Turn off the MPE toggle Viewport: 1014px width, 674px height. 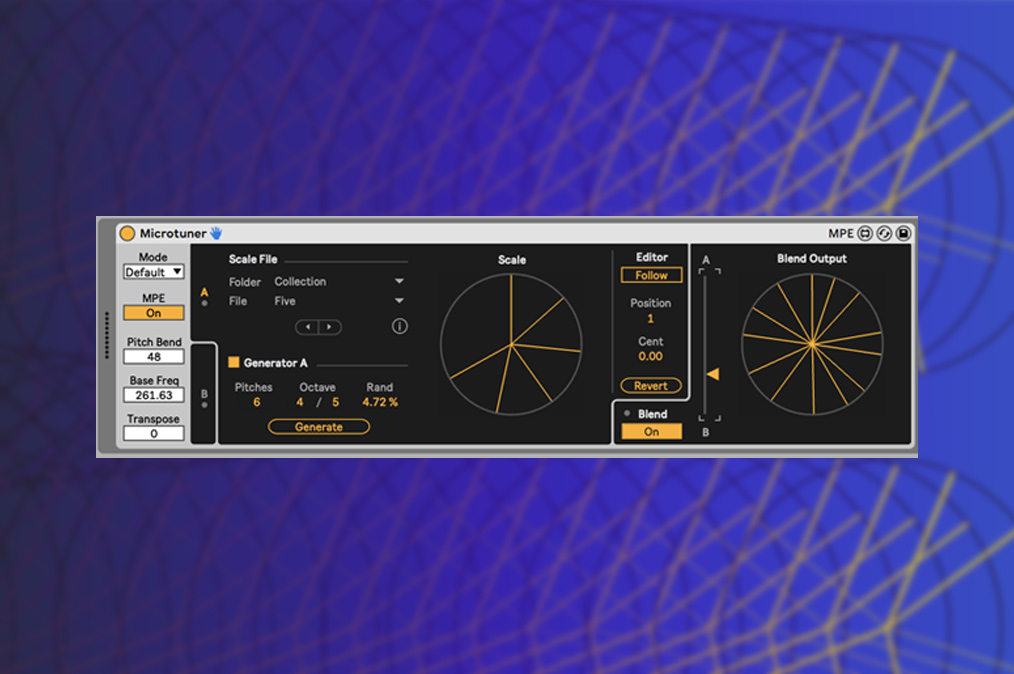pyautogui.click(x=152, y=312)
